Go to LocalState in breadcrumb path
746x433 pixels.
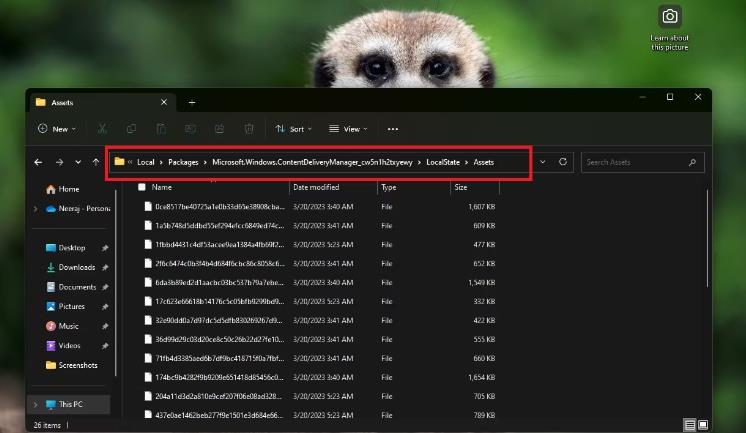pos(443,162)
